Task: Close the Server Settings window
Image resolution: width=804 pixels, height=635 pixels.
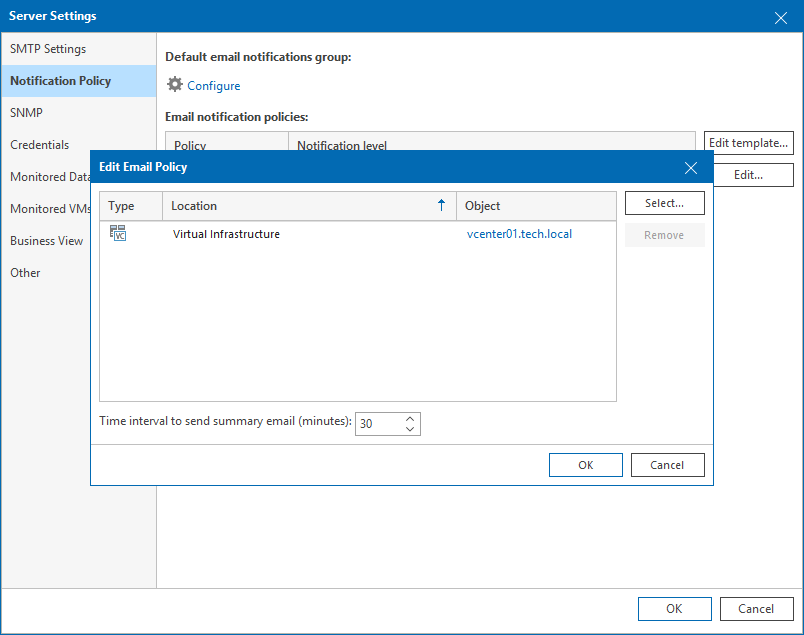Action: pyautogui.click(x=781, y=17)
